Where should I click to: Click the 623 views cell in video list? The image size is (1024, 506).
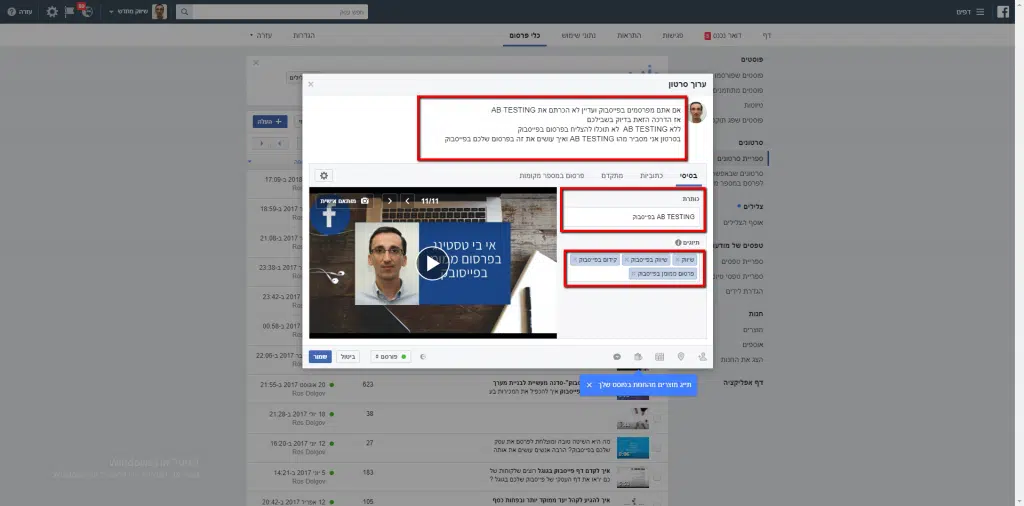tap(368, 385)
